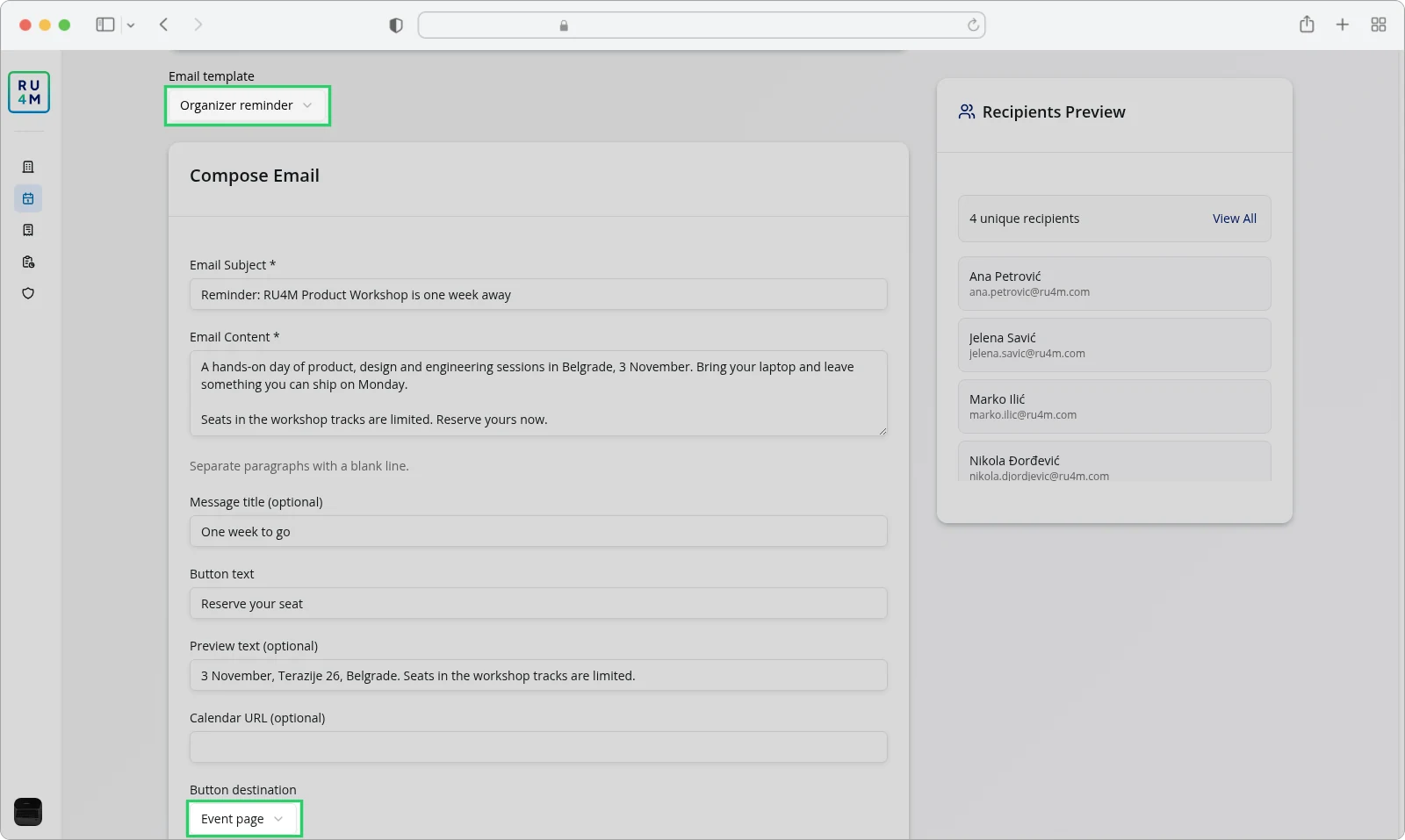Image resolution: width=1405 pixels, height=840 pixels.
Task: Open the Event page button destination dropdown
Action: click(244, 819)
